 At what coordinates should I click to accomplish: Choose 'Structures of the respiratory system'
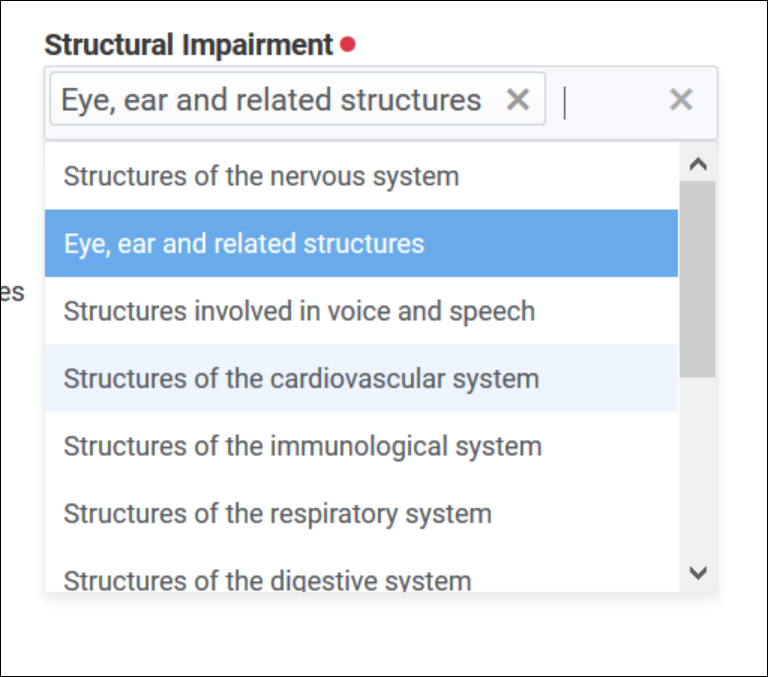(x=277, y=514)
